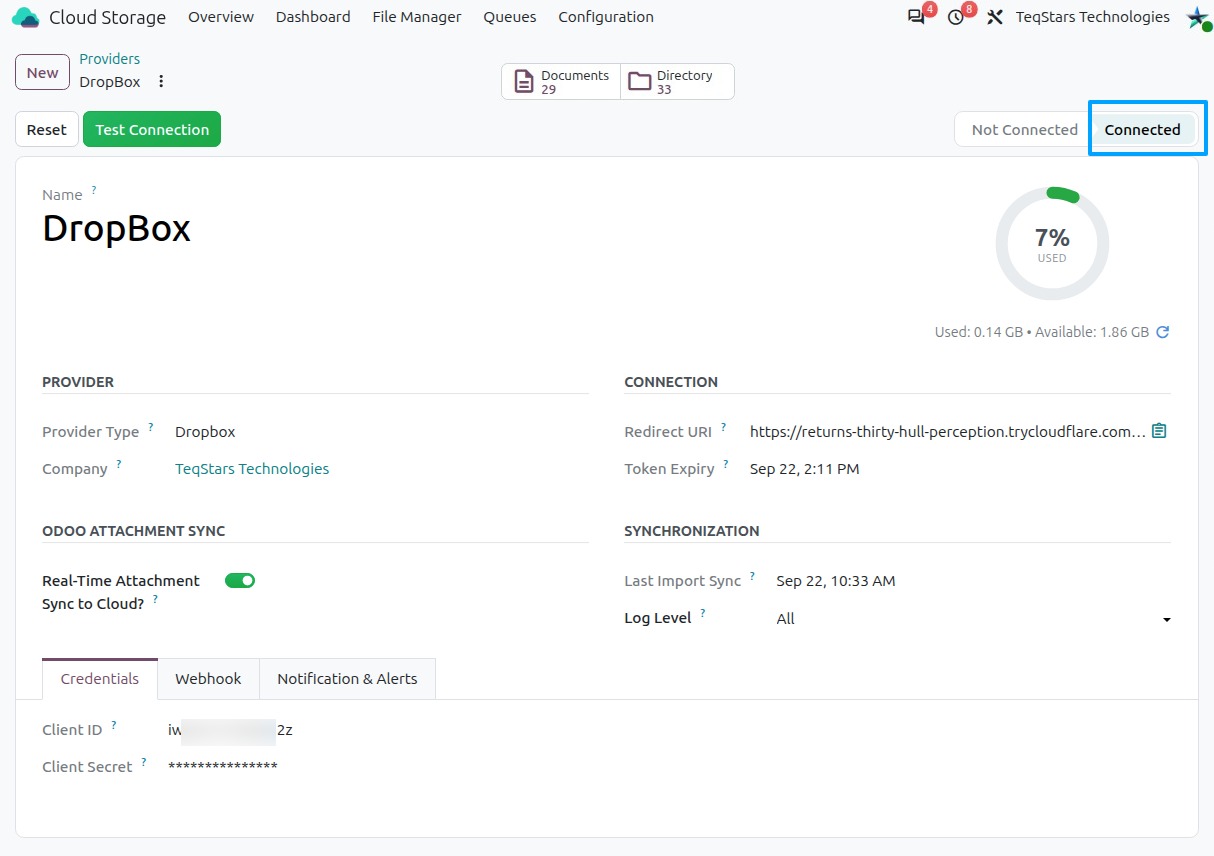Open the Directory 33 stat button
This screenshot has width=1214, height=856.
(678, 82)
